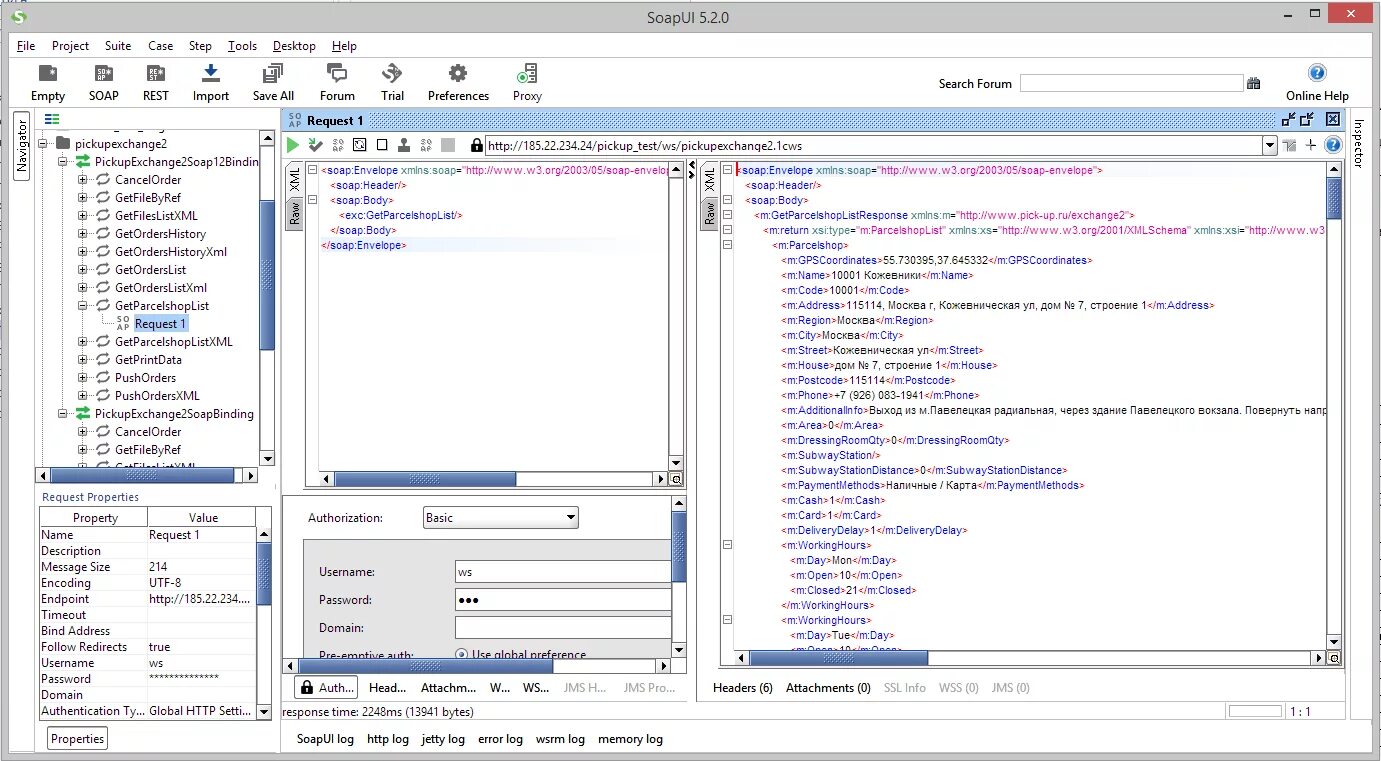Image resolution: width=1381 pixels, height=761 pixels.
Task: Open the Attachments (0) response tab
Action: pos(828,688)
